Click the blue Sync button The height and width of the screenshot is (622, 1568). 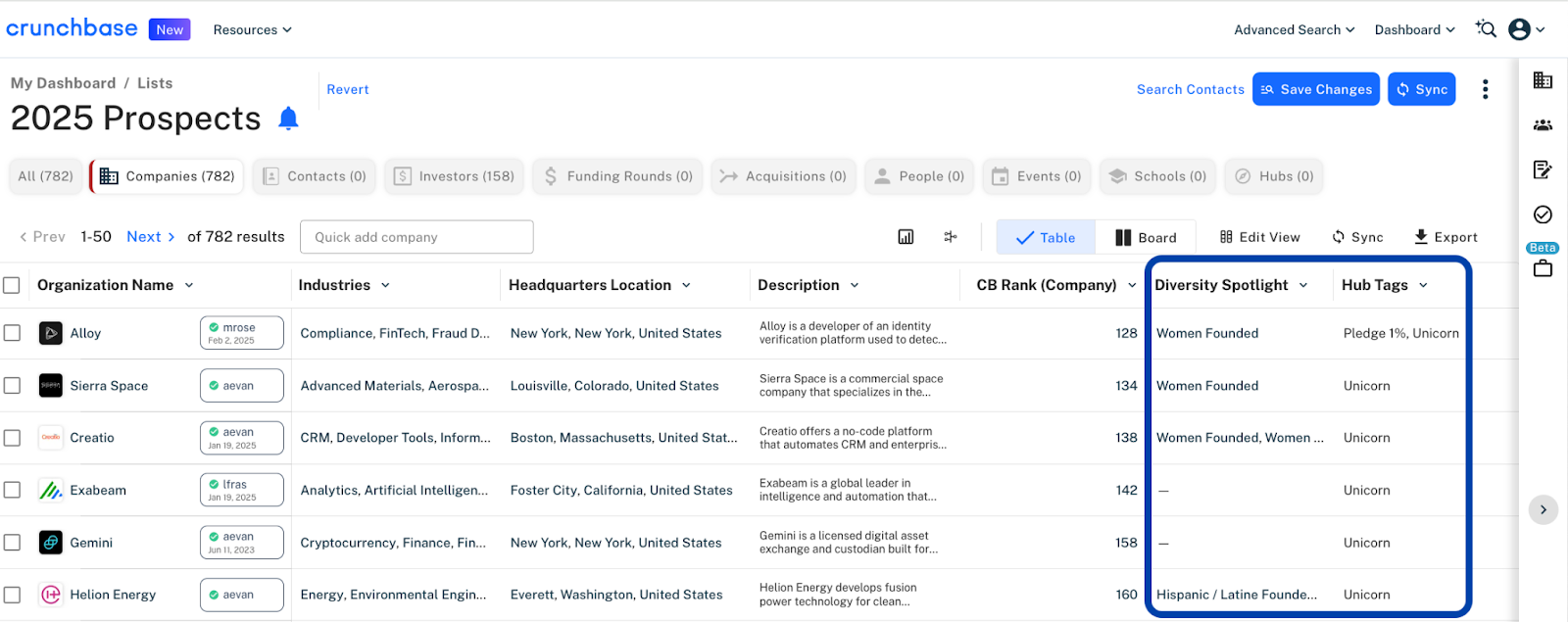[x=1422, y=89]
